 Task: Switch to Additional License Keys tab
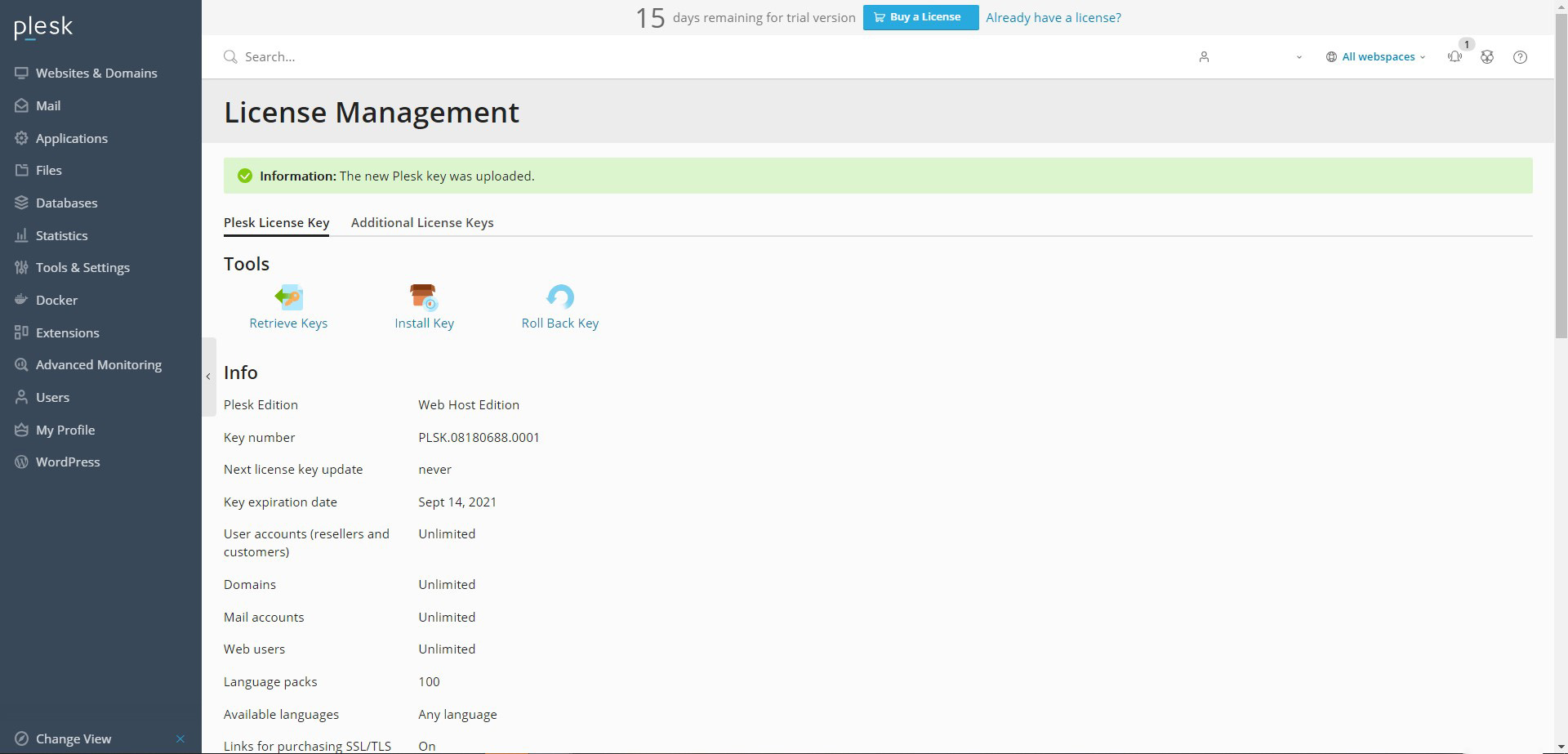422,222
